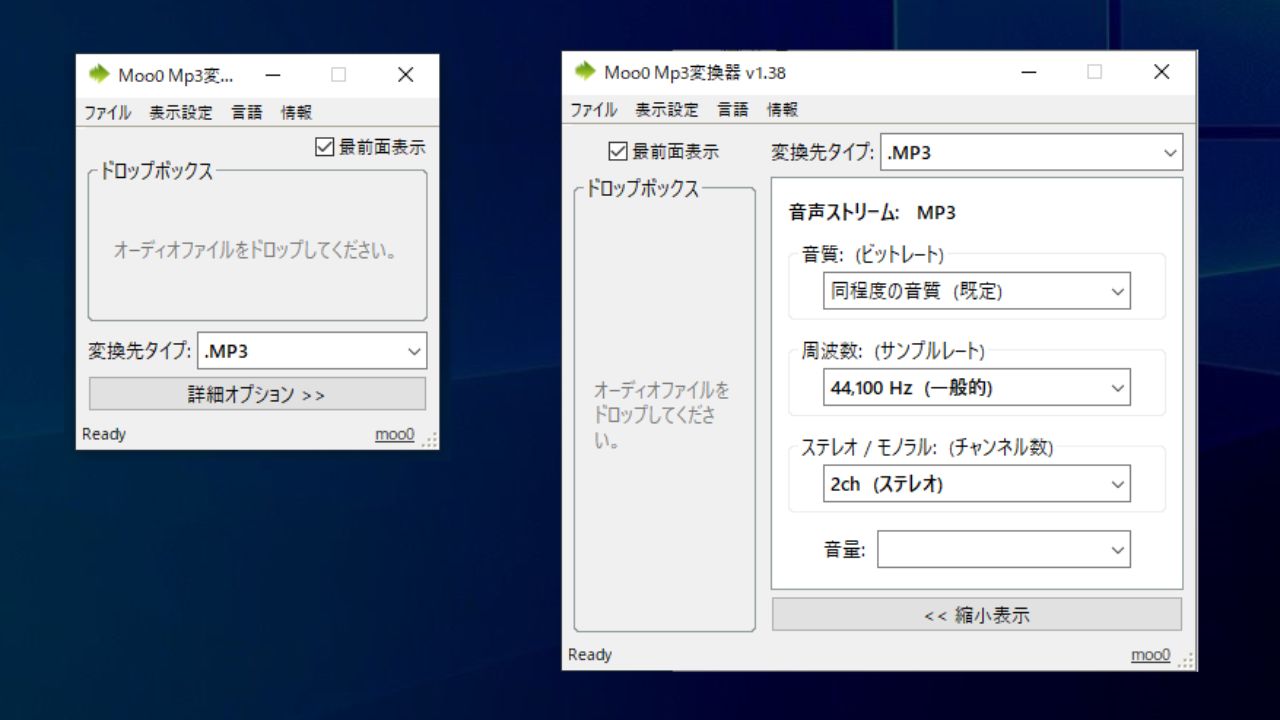Viewport: 1280px width, 720px height.
Task: Click the resize grip of the small window
Action: point(430,440)
